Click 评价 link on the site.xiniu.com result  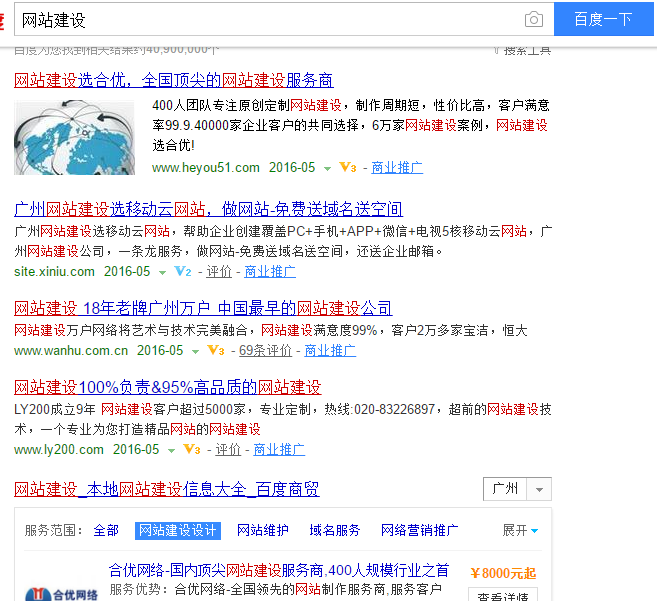pos(219,272)
